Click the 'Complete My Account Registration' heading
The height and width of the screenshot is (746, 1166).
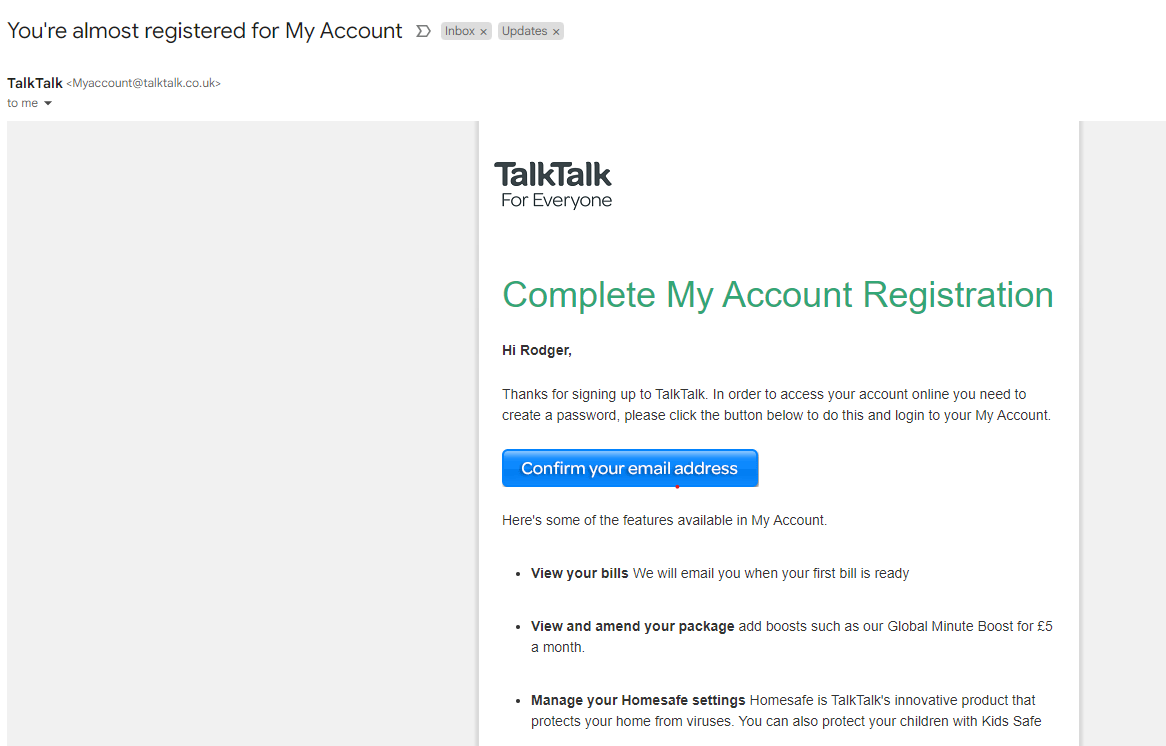(x=778, y=295)
